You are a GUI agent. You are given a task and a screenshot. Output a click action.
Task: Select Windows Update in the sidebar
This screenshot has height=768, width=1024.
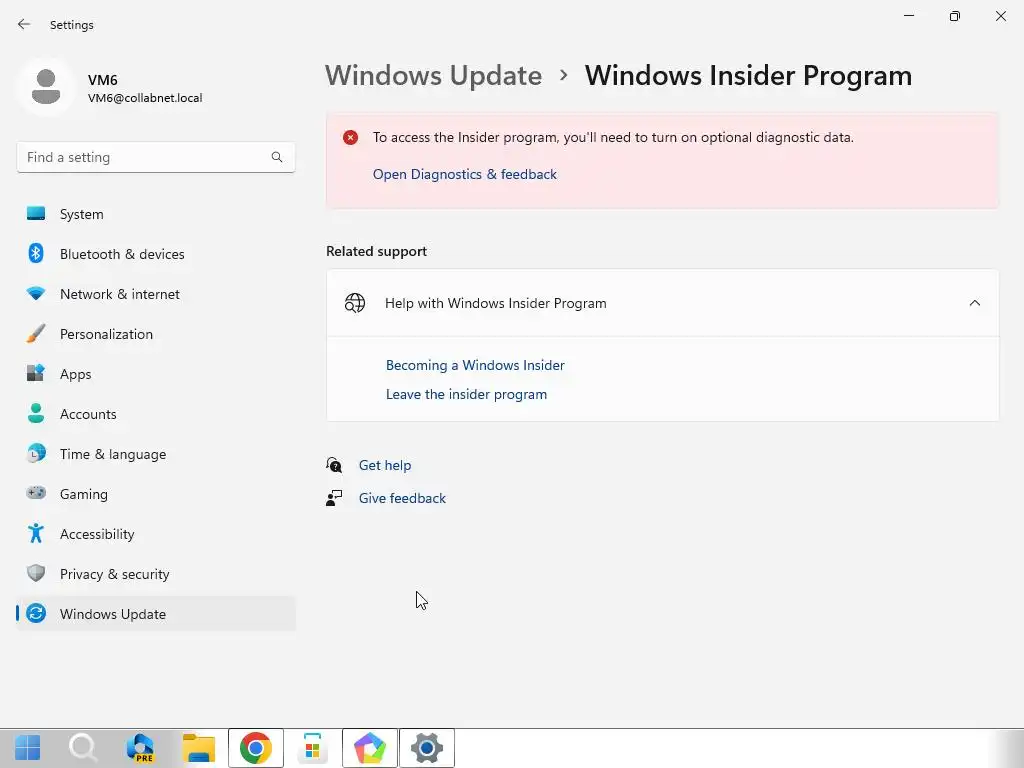[155, 614]
